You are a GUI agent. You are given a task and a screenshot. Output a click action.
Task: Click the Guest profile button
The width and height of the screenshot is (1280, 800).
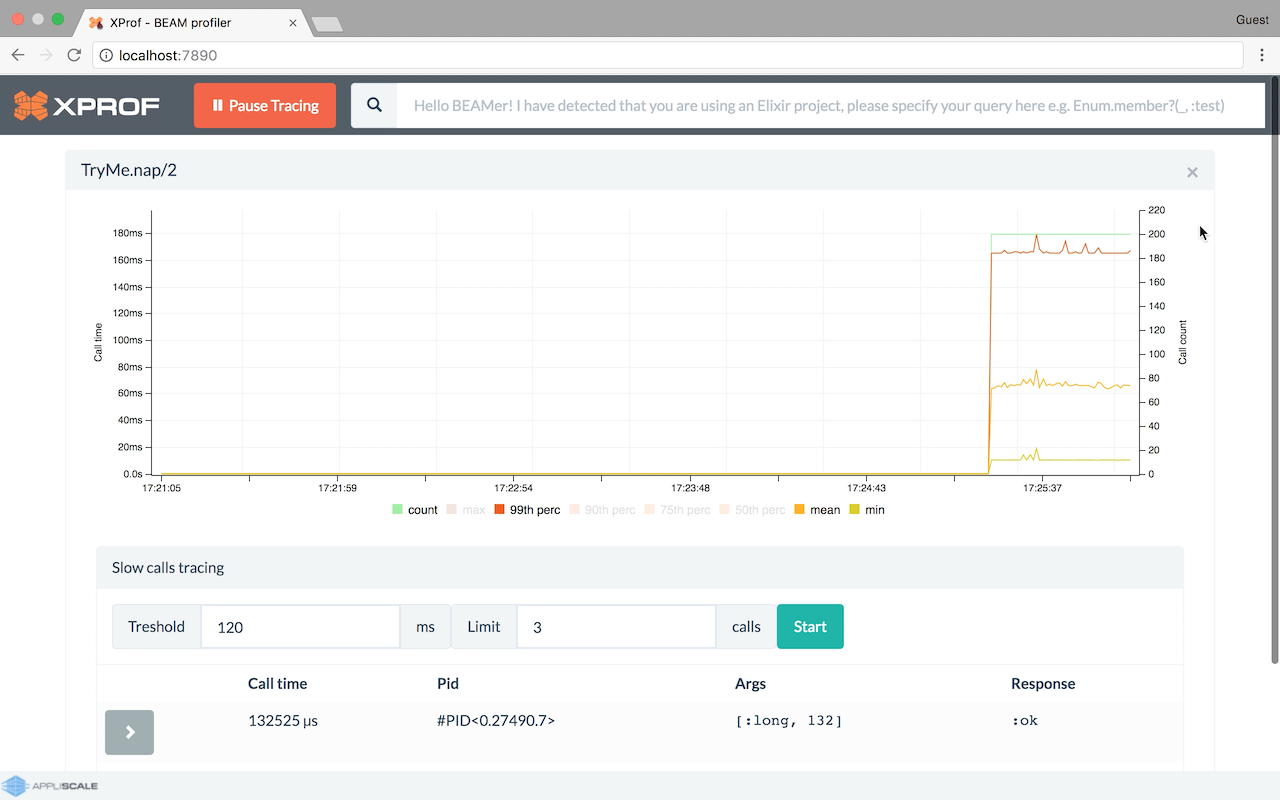tap(1252, 20)
